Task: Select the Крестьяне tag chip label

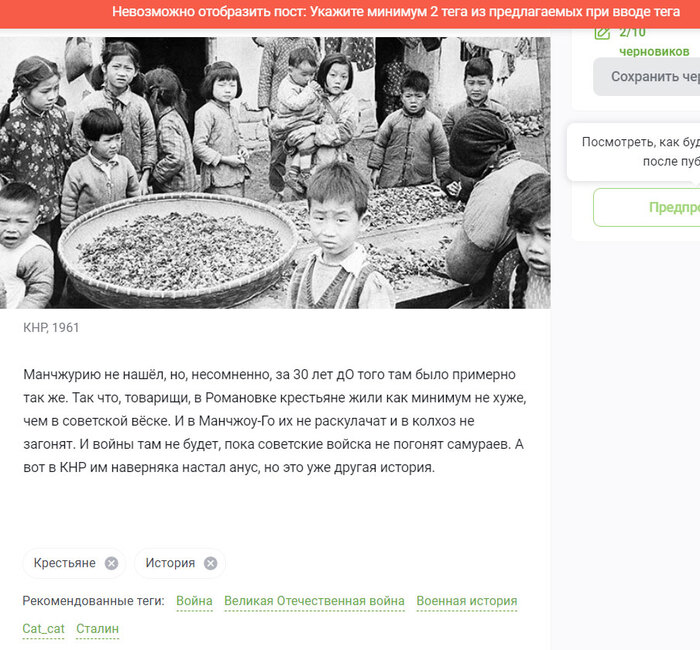Action: coord(65,563)
